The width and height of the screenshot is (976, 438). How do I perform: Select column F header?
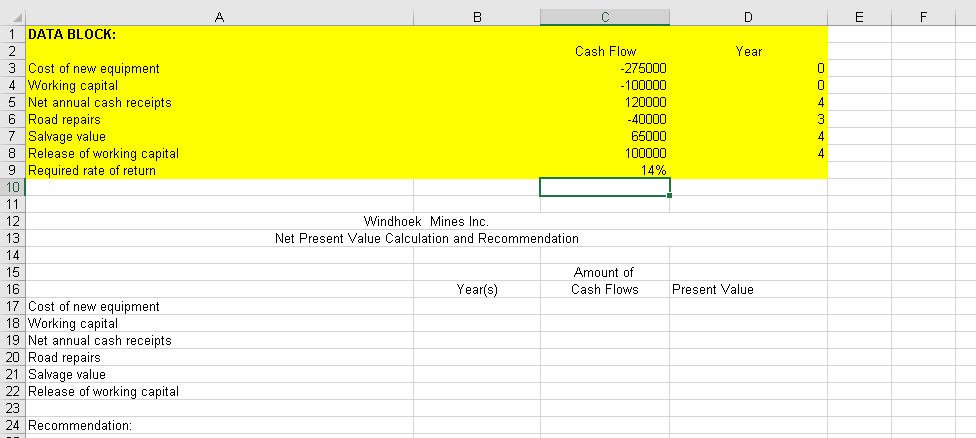tap(923, 17)
